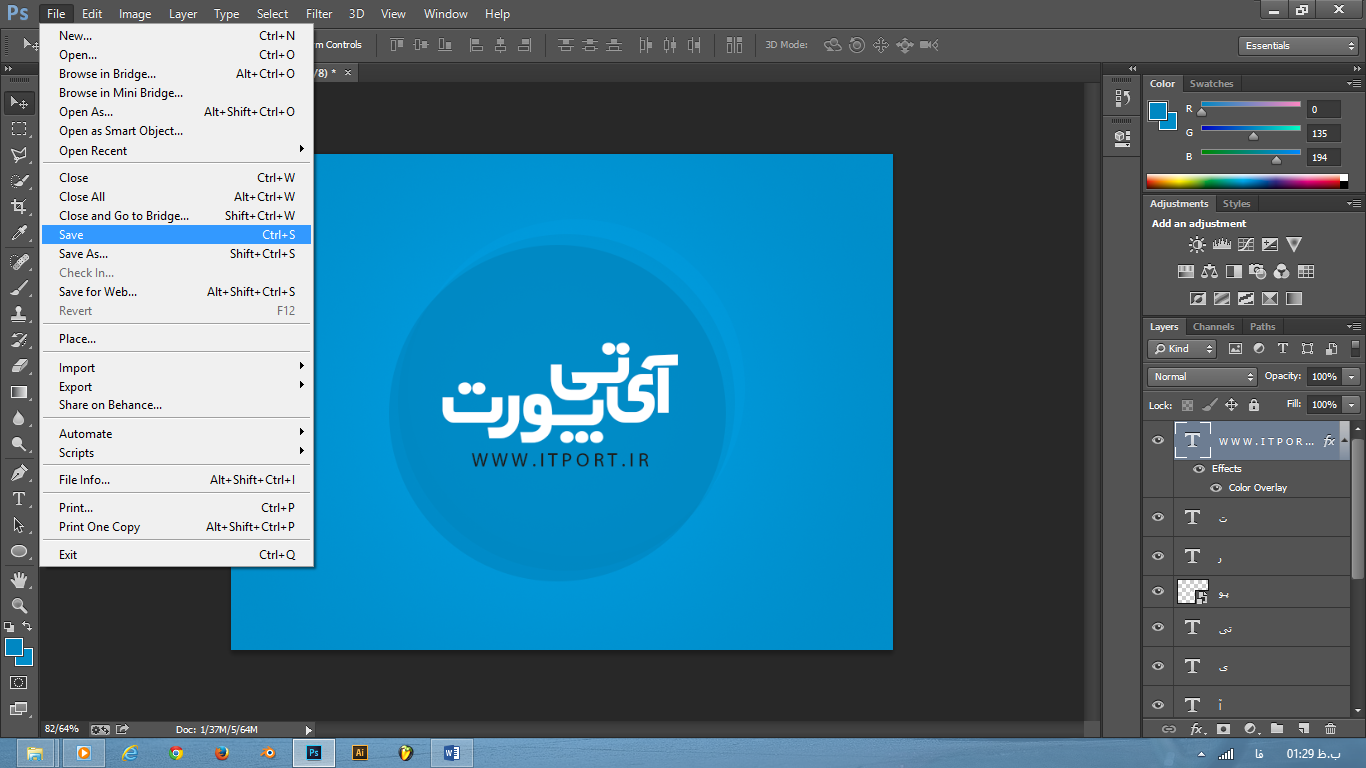Select the Clone Stamp tool
This screenshot has height=768, width=1366.
[19, 314]
